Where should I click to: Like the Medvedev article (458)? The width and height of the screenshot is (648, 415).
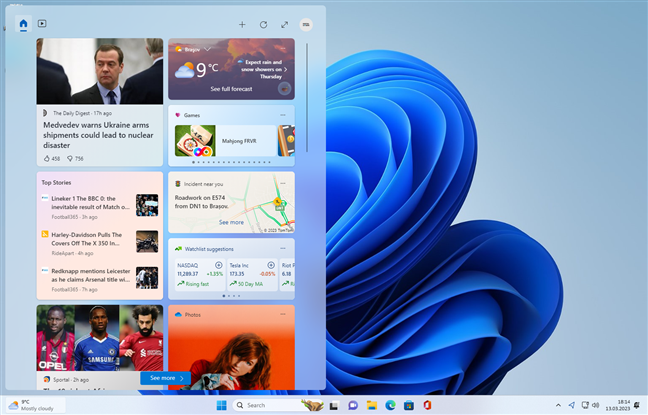[x=52, y=158]
